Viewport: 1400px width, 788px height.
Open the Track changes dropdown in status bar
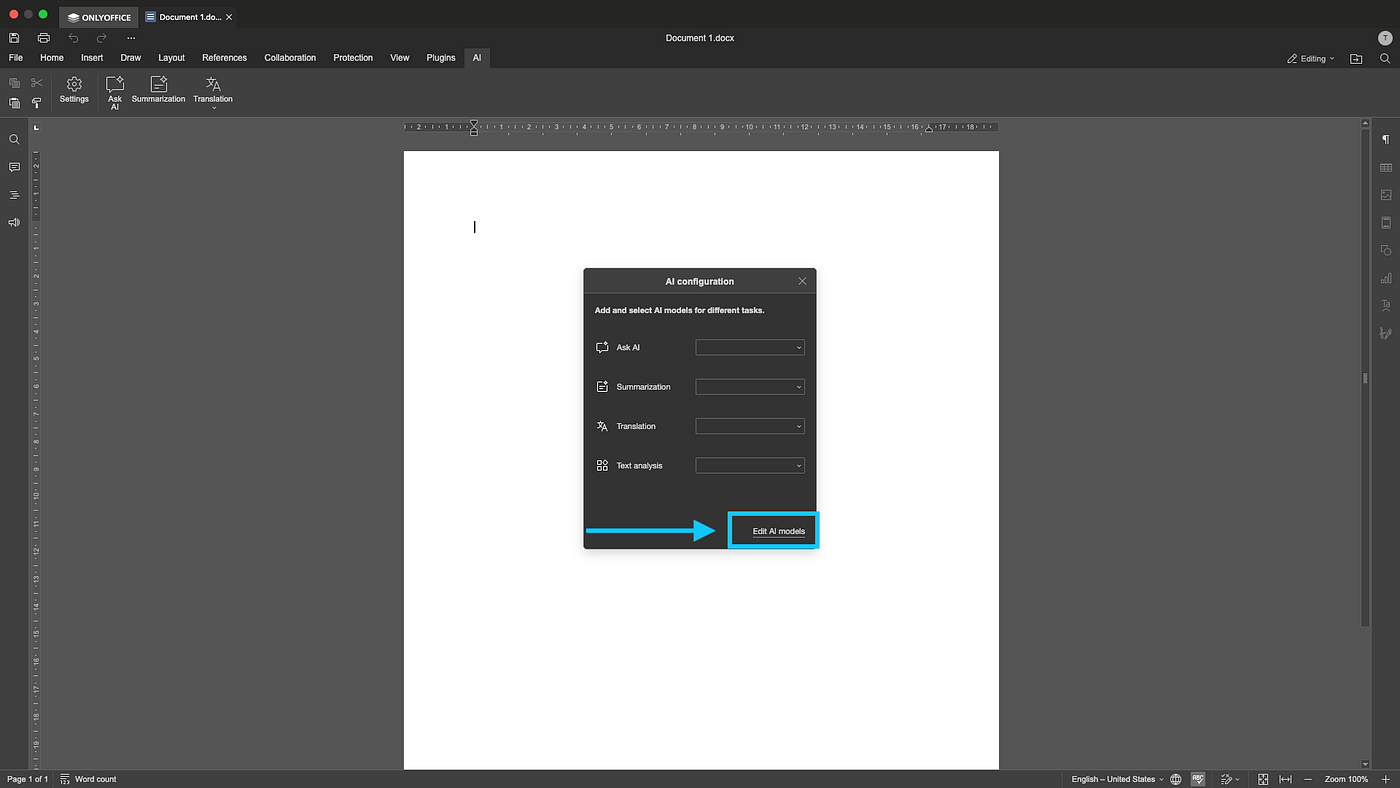(1230, 779)
